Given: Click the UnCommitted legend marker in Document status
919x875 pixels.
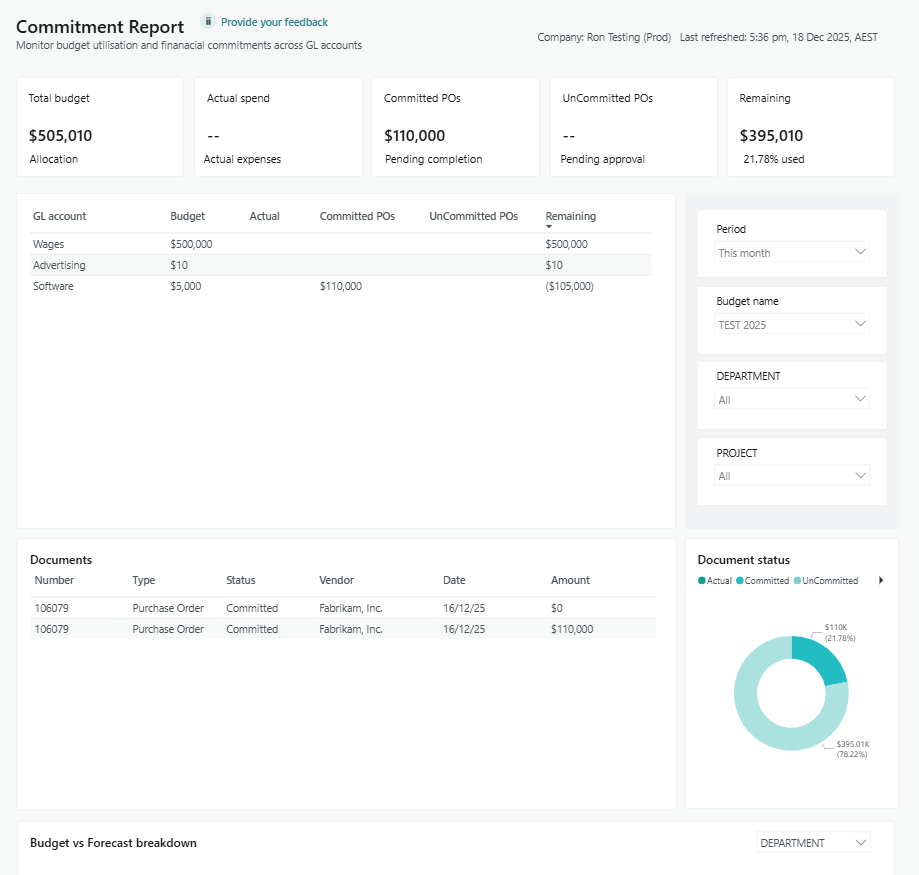Looking at the screenshot, I should (797, 581).
